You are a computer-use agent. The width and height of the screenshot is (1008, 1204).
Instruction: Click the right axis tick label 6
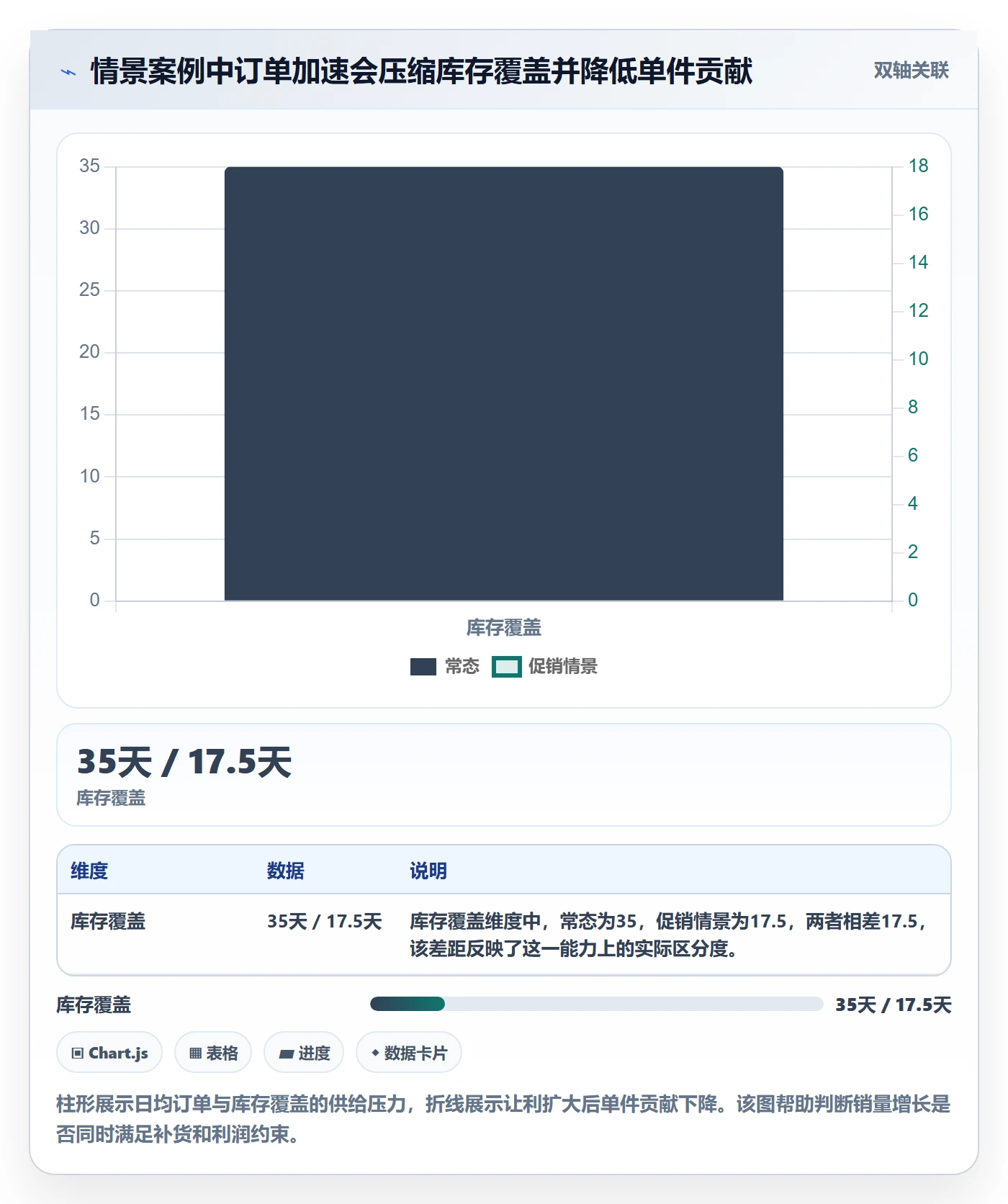913,455
